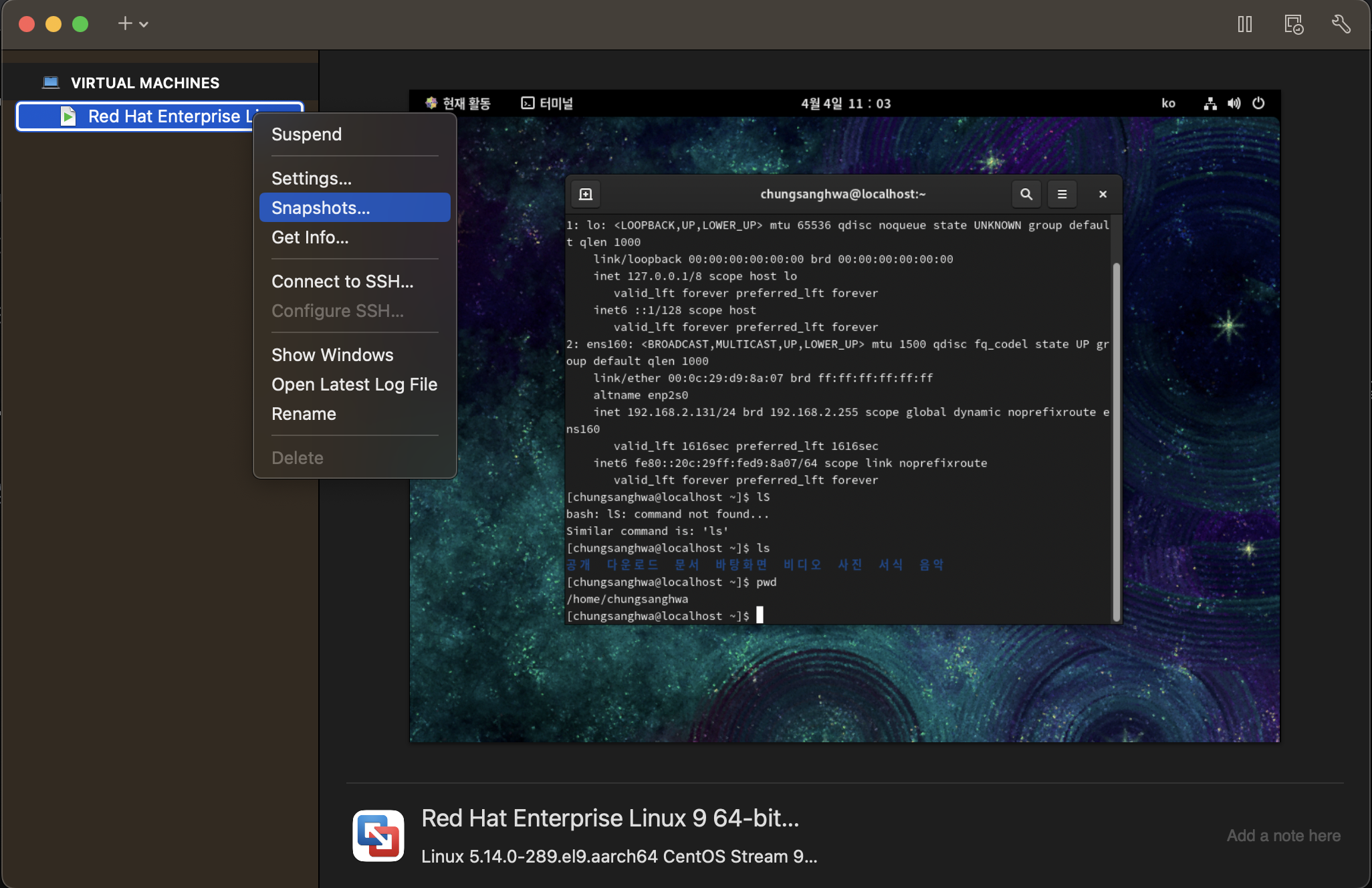Click the /home/chungsanghwa output line

coord(627,599)
